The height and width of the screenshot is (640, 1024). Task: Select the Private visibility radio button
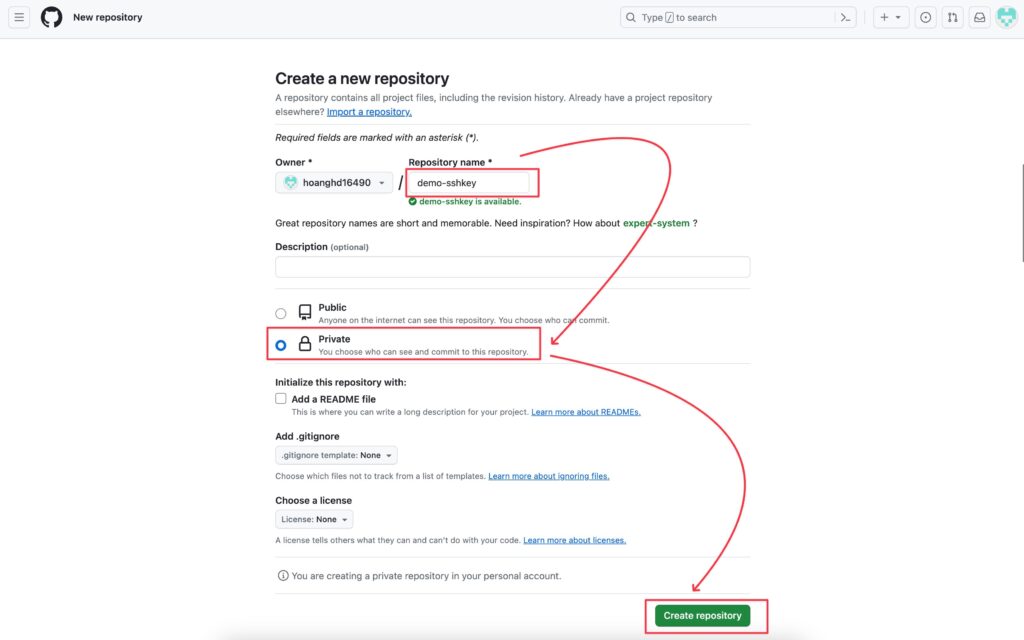pyautogui.click(x=281, y=345)
